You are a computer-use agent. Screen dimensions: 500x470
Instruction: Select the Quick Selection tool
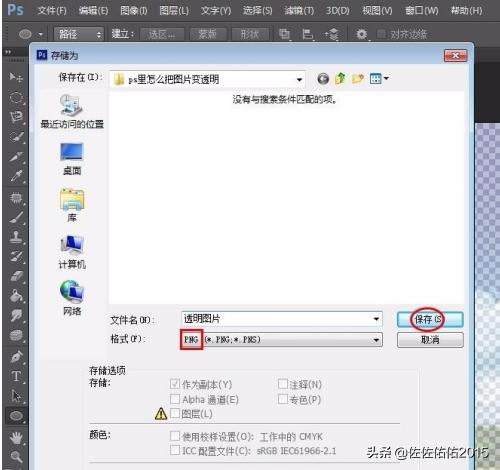point(16,137)
